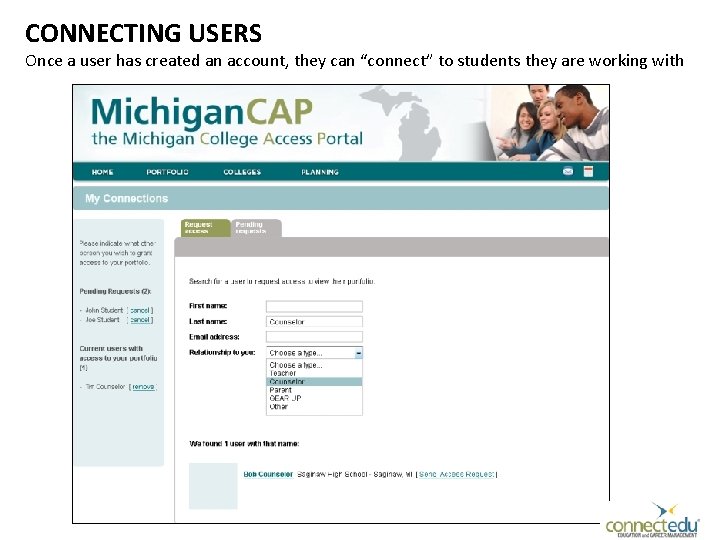Click the MichiganCAP logo banner
The width and height of the screenshot is (720, 540).
coord(227,122)
